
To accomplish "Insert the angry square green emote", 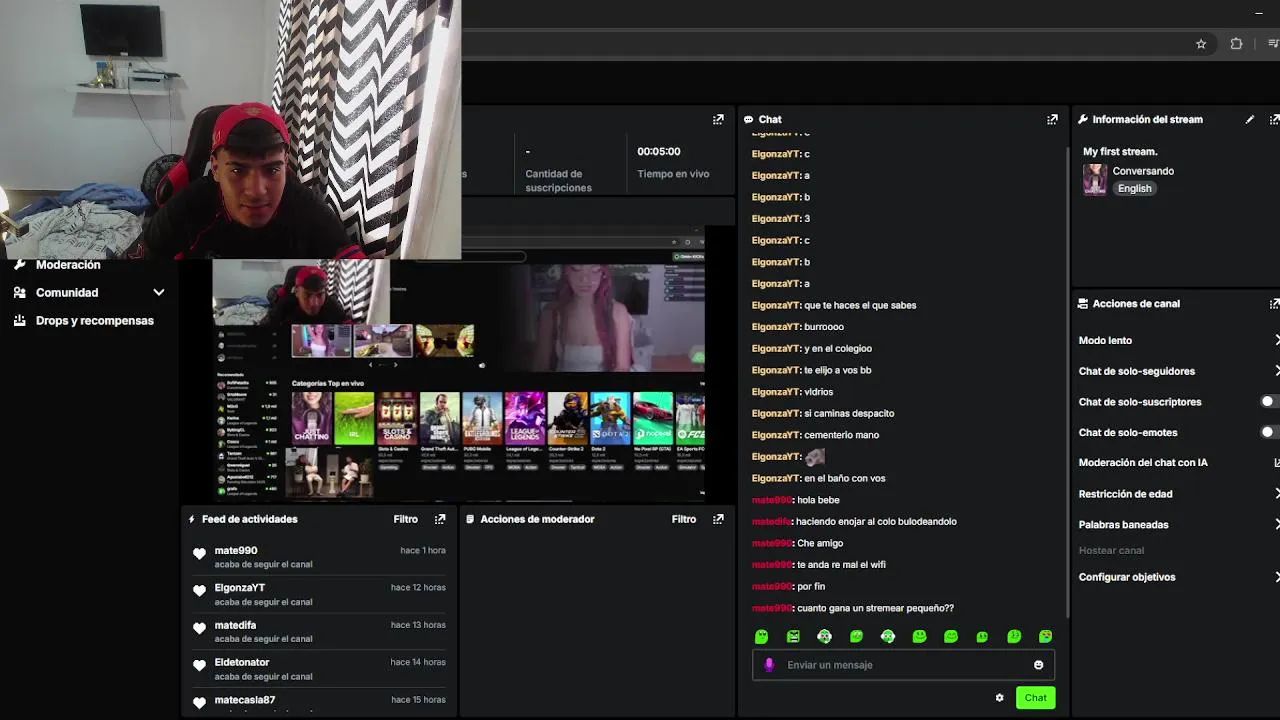I will (793, 636).
